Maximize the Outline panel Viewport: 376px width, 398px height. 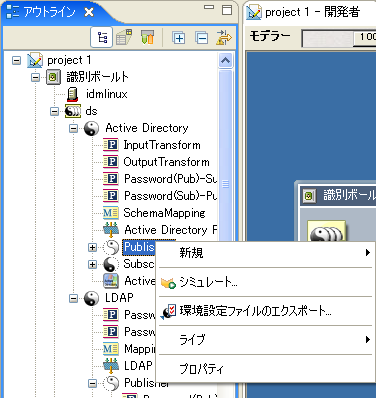click(x=227, y=10)
